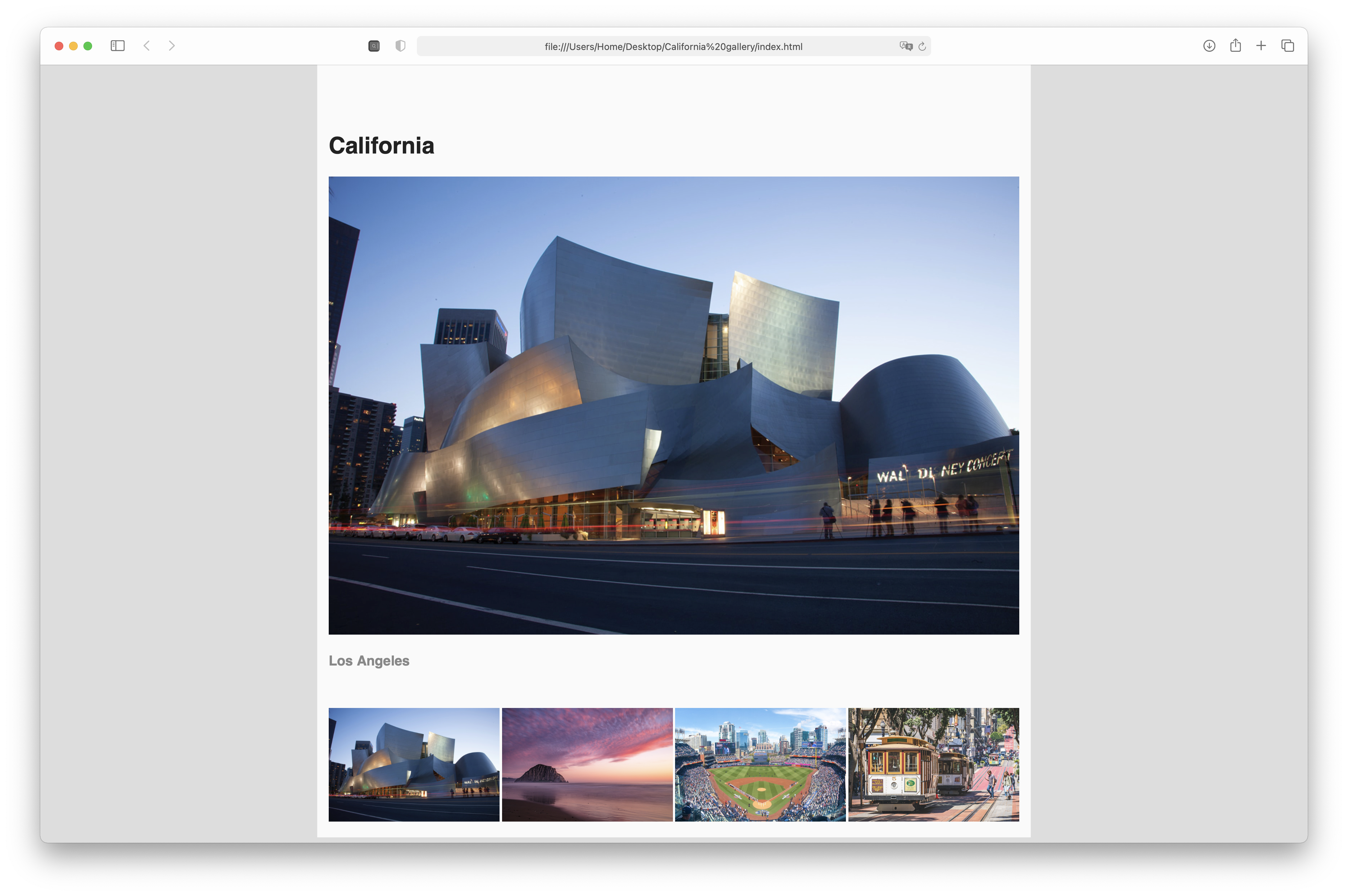The width and height of the screenshot is (1348, 896).
Task: Go forward with the right arrow
Action: coord(172,46)
